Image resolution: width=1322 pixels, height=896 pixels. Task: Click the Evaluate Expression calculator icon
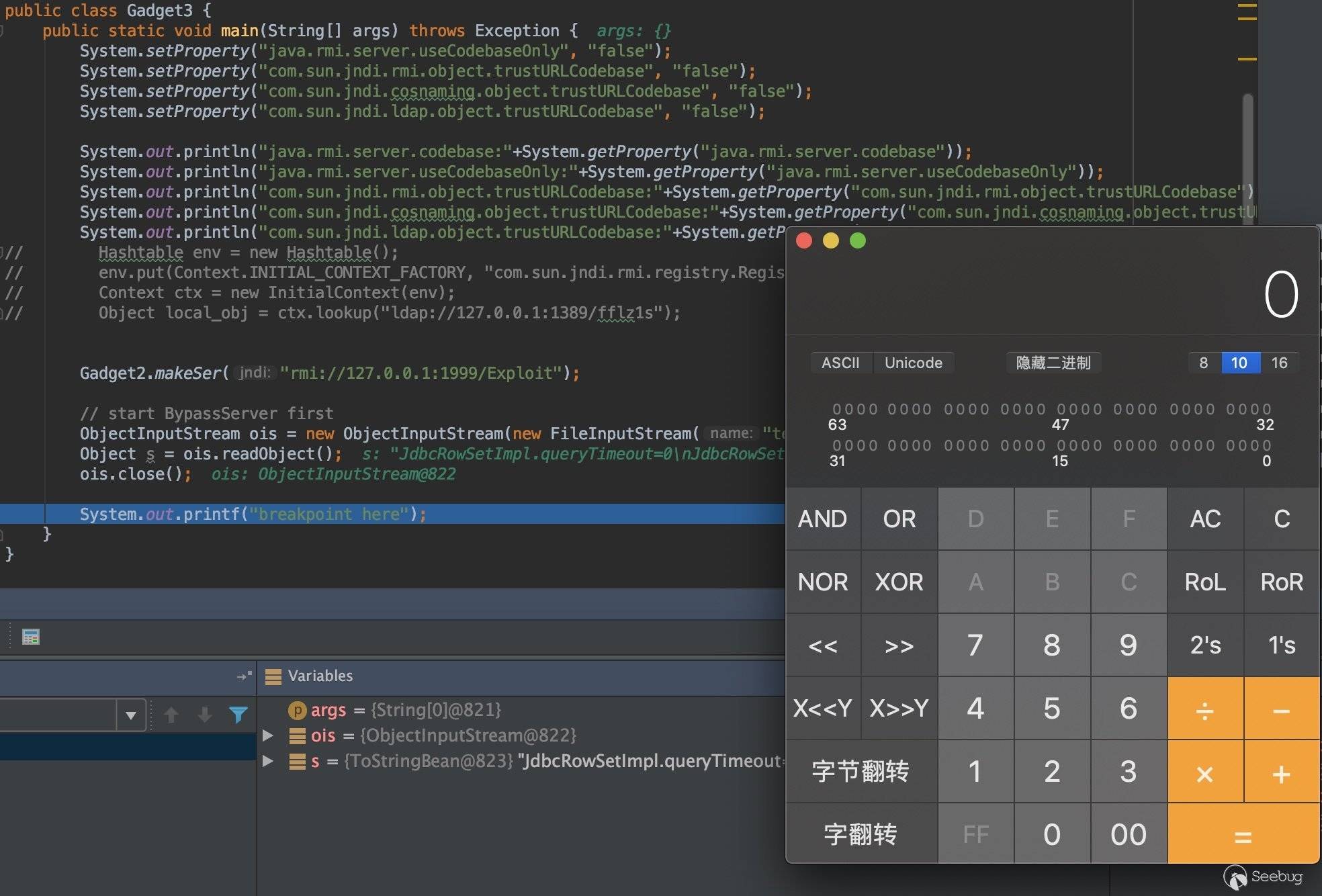pos(31,637)
